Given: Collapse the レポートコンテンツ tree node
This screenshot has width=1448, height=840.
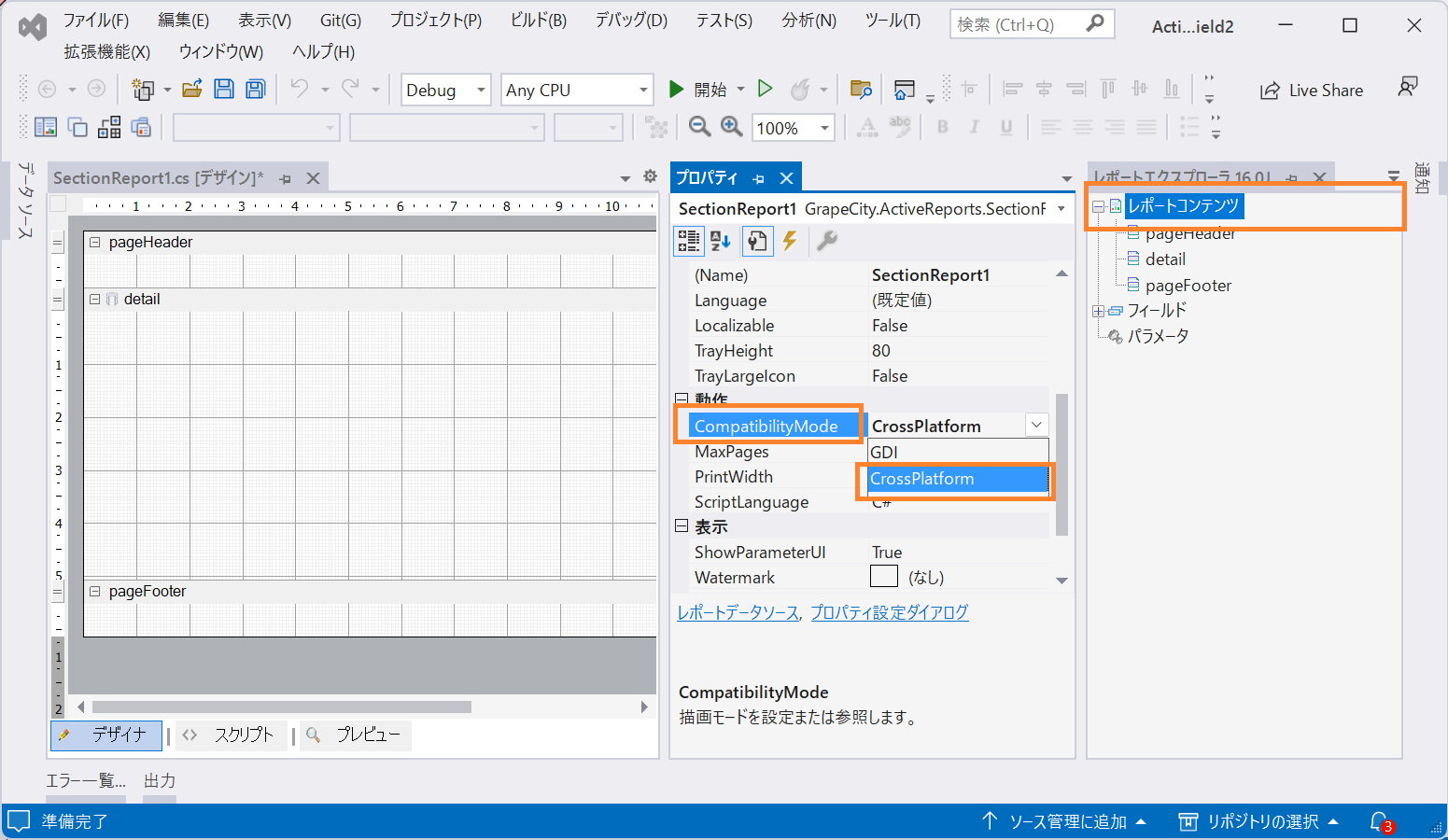Looking at the screenshot, I should click(x=1099, y=206).
